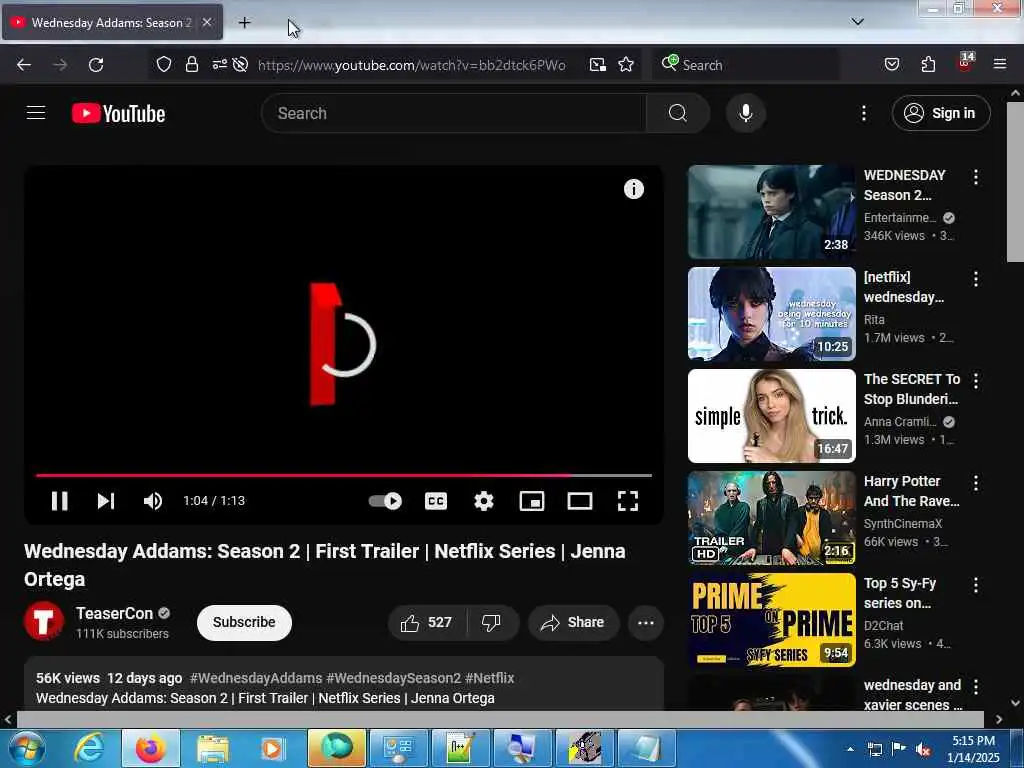Open the #Netflix hashtag link

(490, 678)
